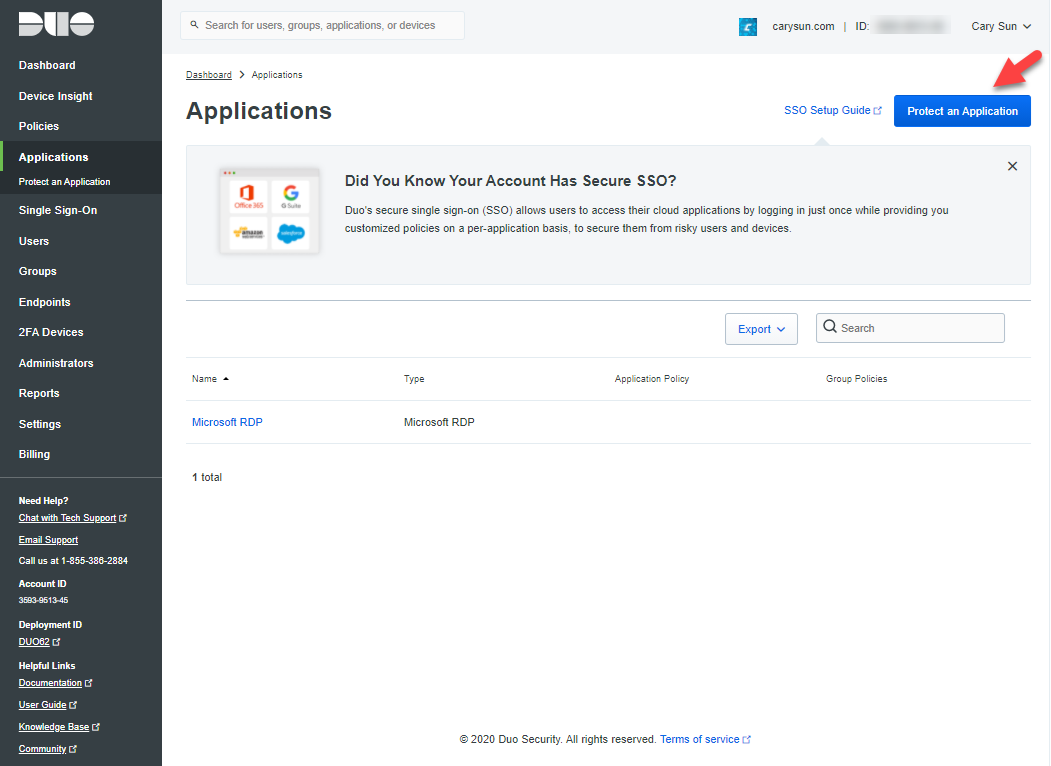Viewport: 1051px width, 766px height.
Task: Click the Applications breadcrumb text
Action: (x=277, y=75)
